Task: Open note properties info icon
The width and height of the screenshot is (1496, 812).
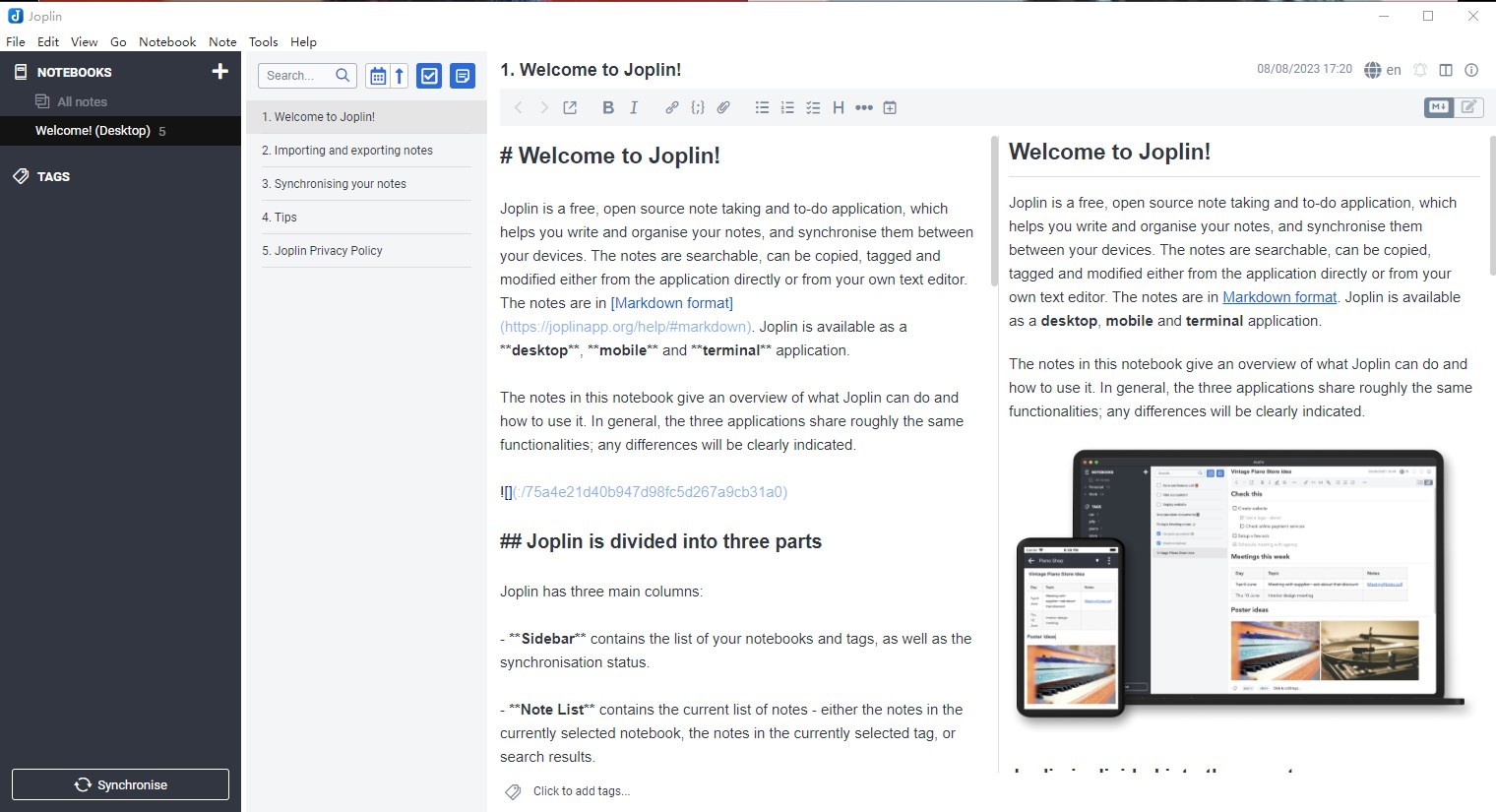Action: click(x=1471, y=70)
